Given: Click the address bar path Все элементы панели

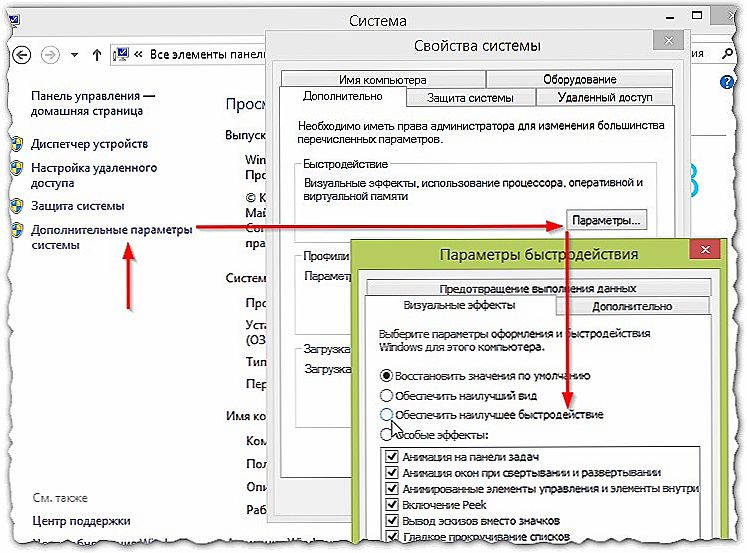Looking at the screenshot, I should 207,54.
